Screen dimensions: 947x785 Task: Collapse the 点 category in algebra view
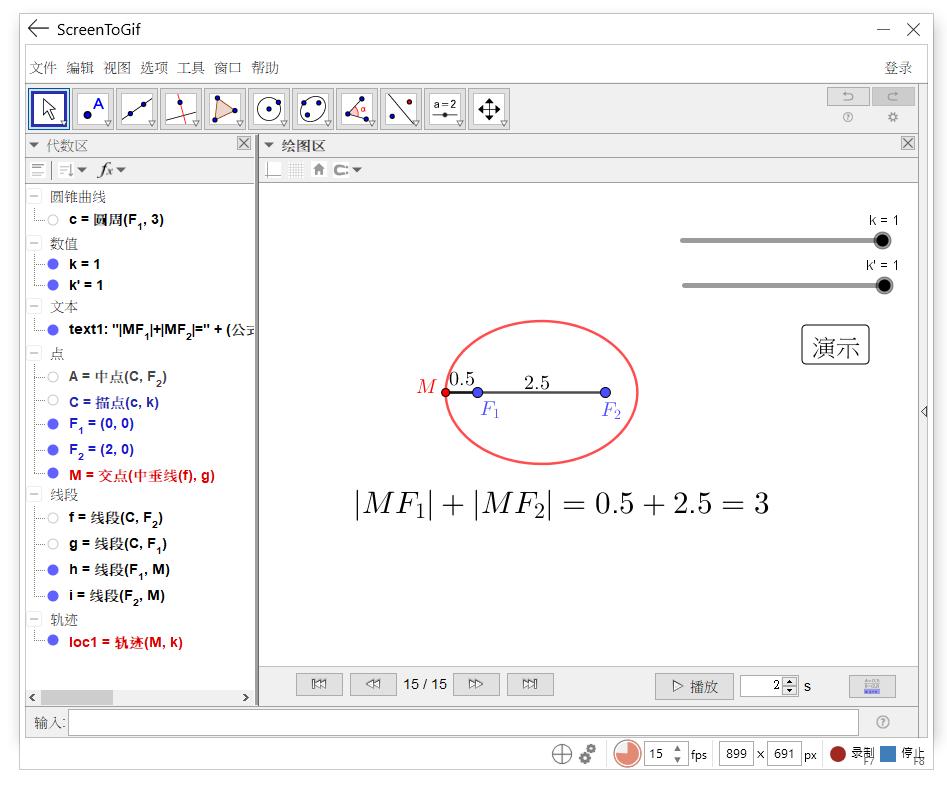(x=35, y=354)
